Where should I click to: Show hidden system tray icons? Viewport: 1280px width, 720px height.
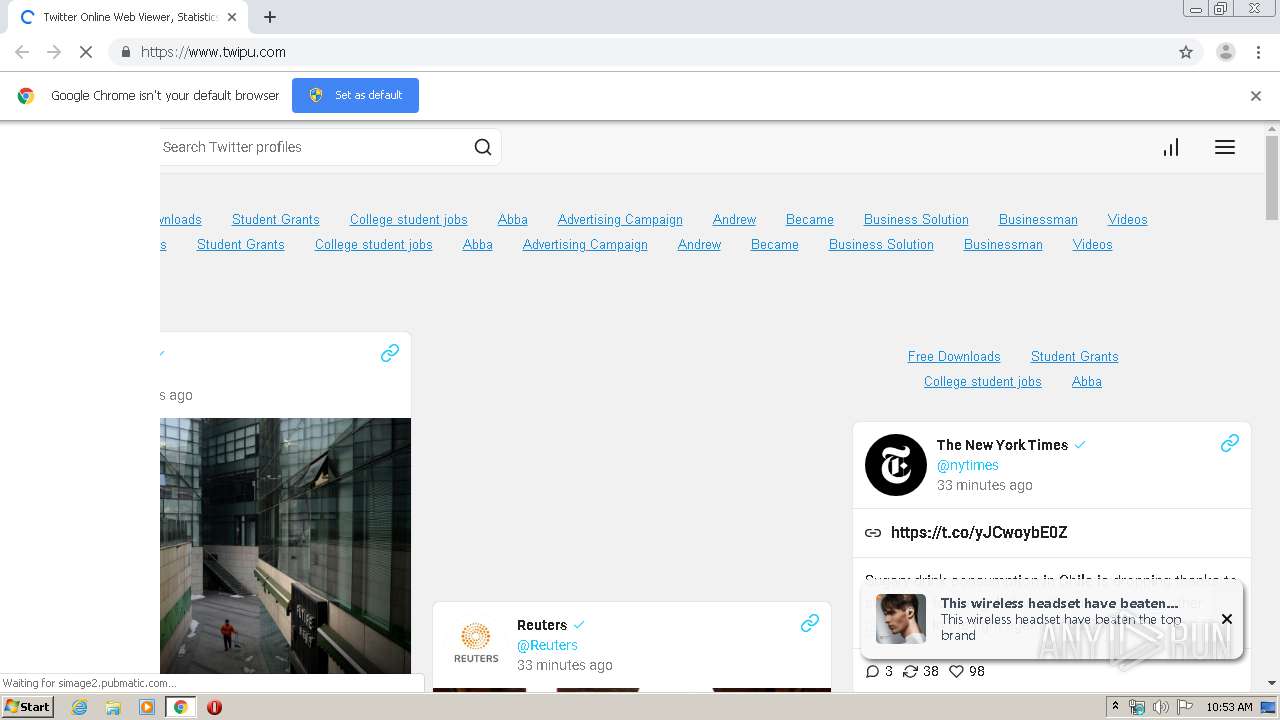1115,707
